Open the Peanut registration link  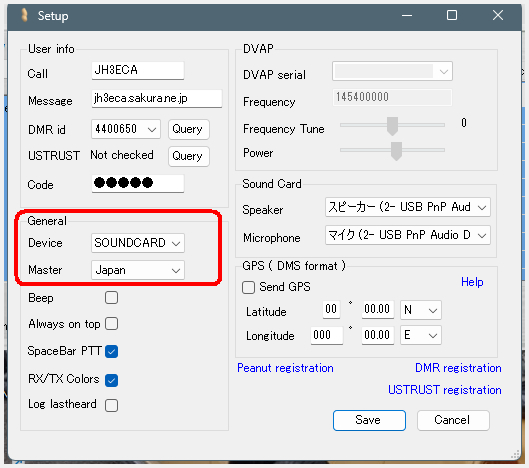click(x=285, y=368)
